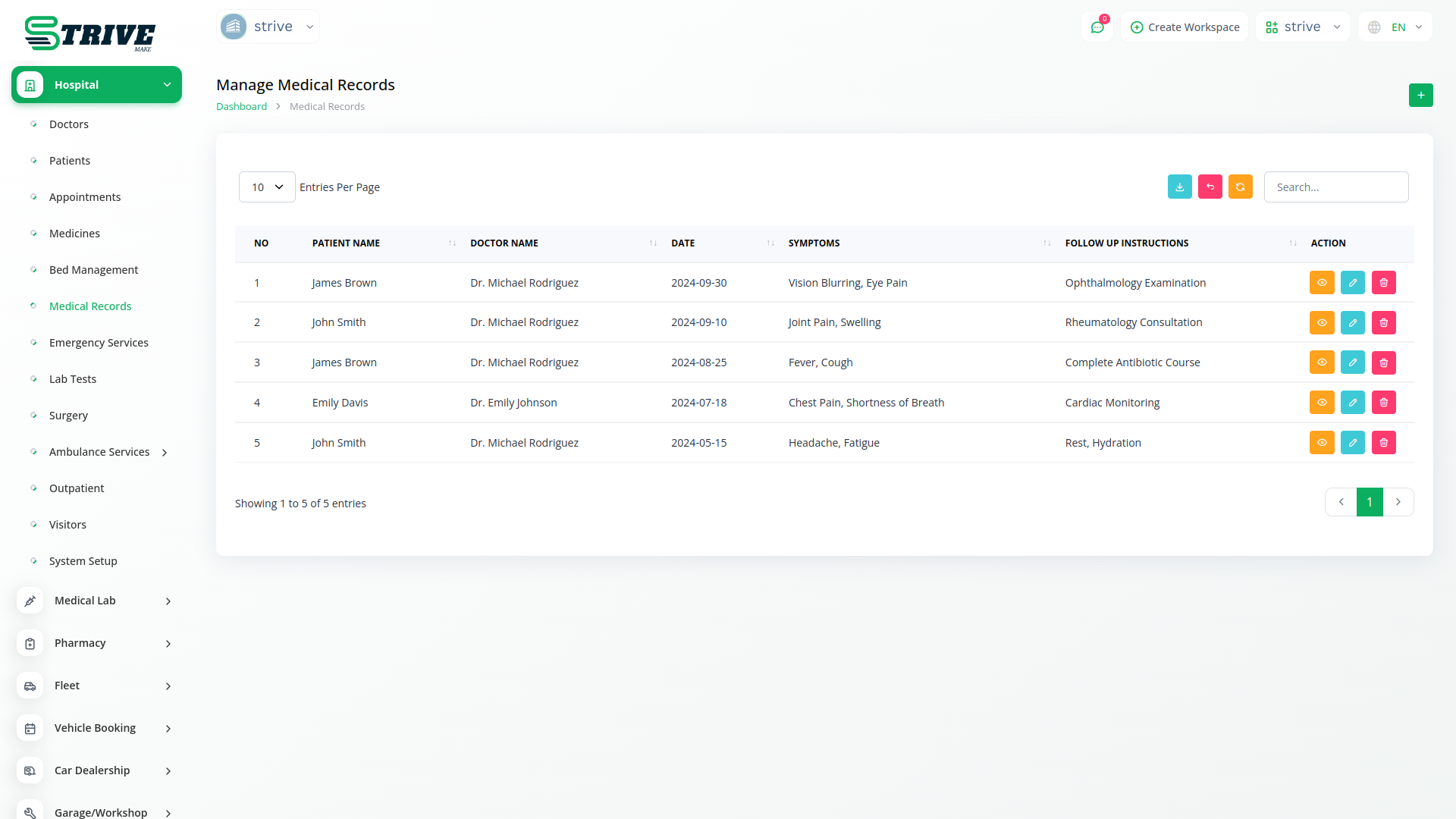Follow the Dashboard breadcrumb link
This screenshot has width=1456, height=819.
[241, 107]
